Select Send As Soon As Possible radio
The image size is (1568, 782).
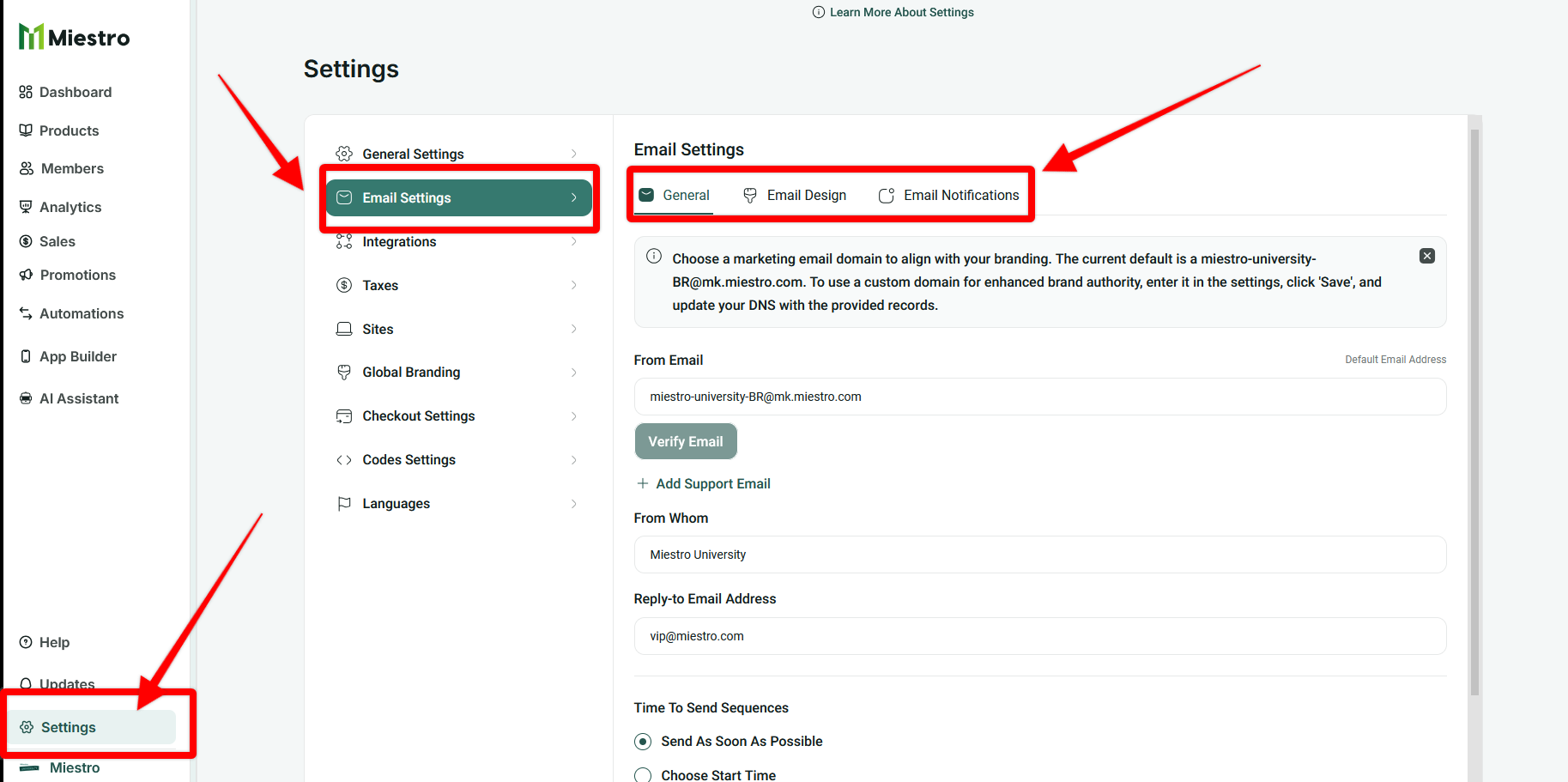(x=643, y=742)
